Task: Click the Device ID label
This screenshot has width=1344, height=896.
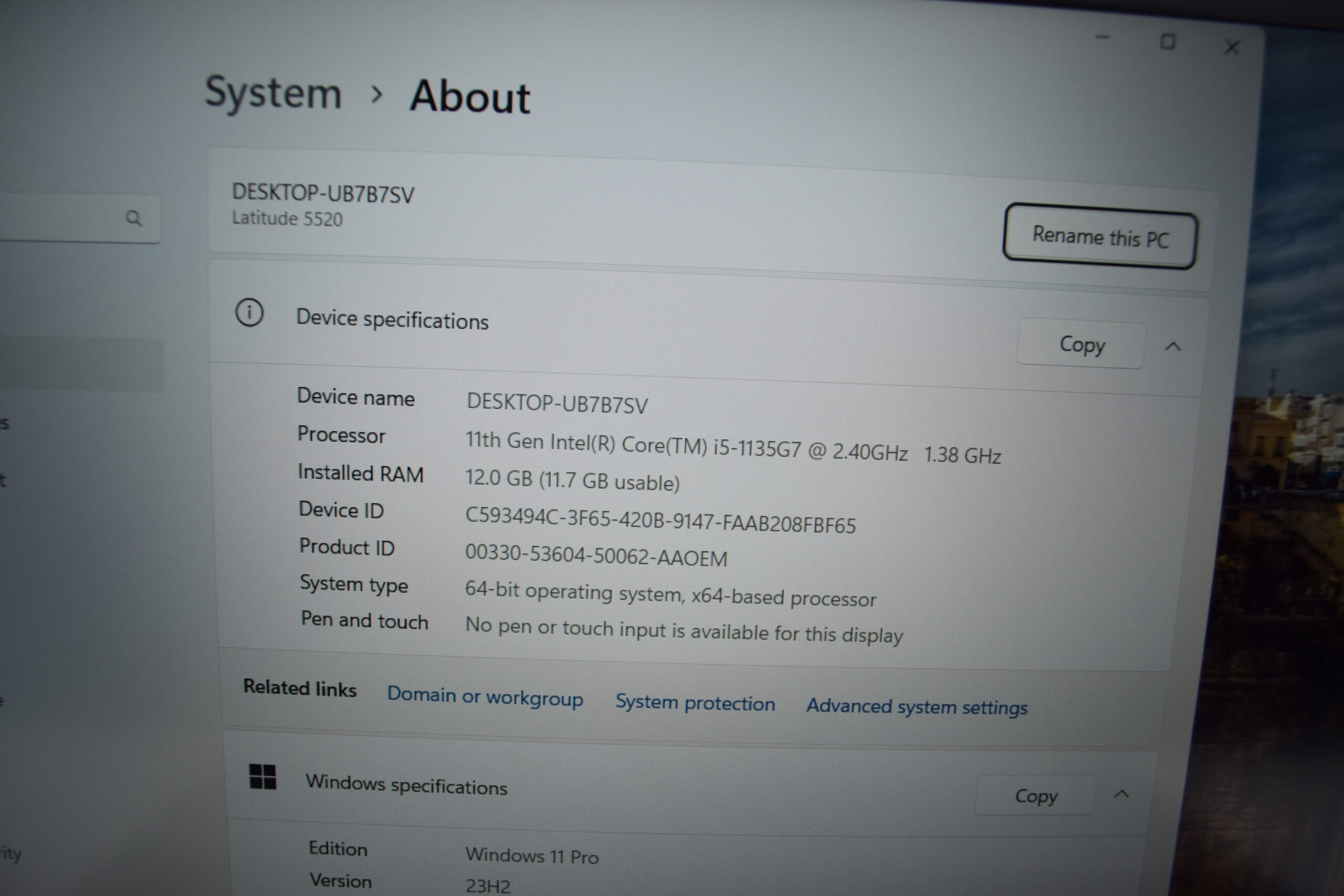Action: coord(341,510)
